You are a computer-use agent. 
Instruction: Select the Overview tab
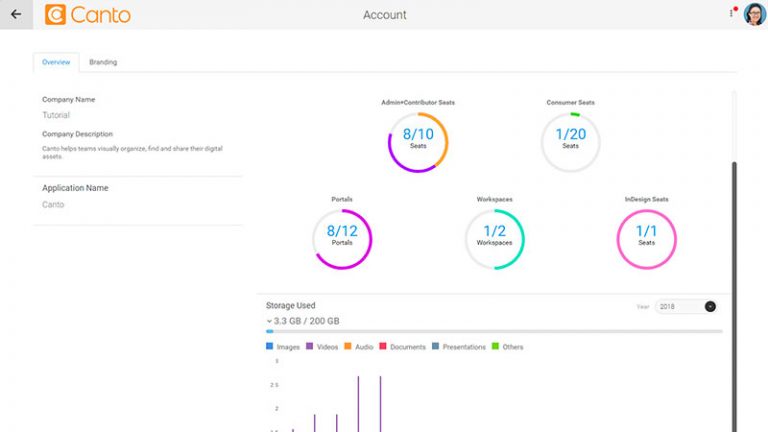tap(56, 62)
